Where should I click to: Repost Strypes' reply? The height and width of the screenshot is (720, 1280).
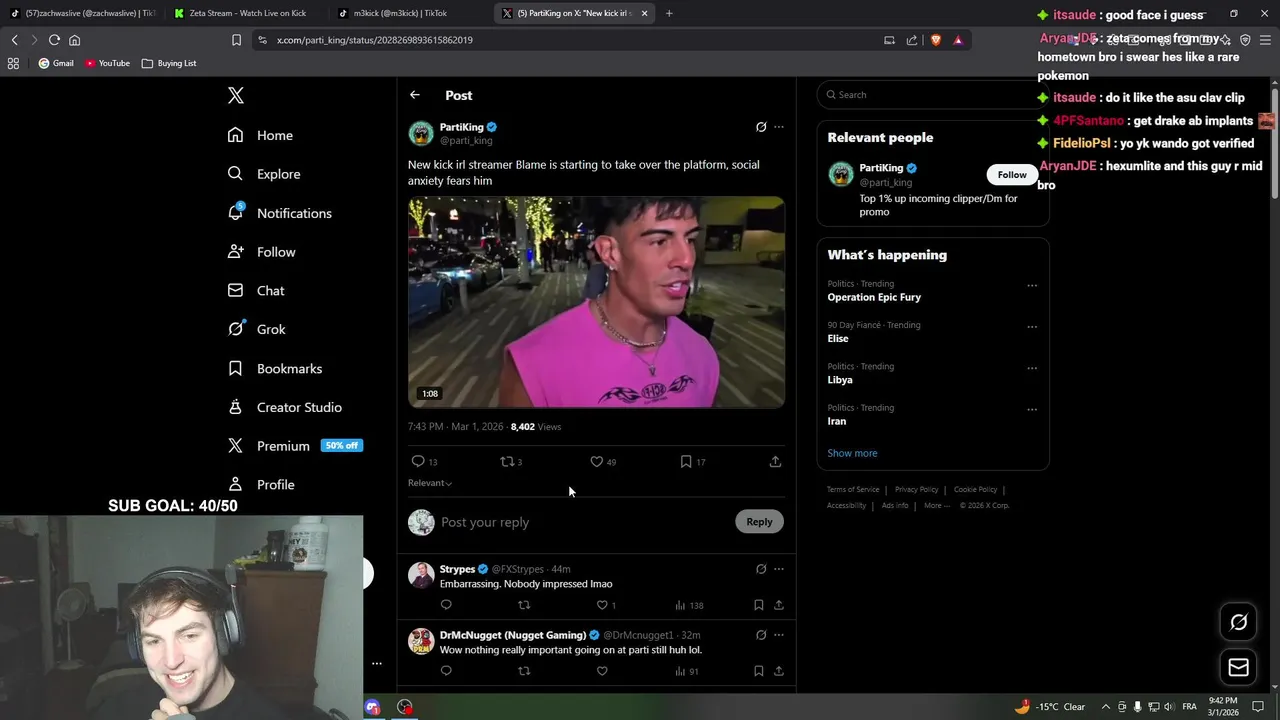tap(524, 605)
